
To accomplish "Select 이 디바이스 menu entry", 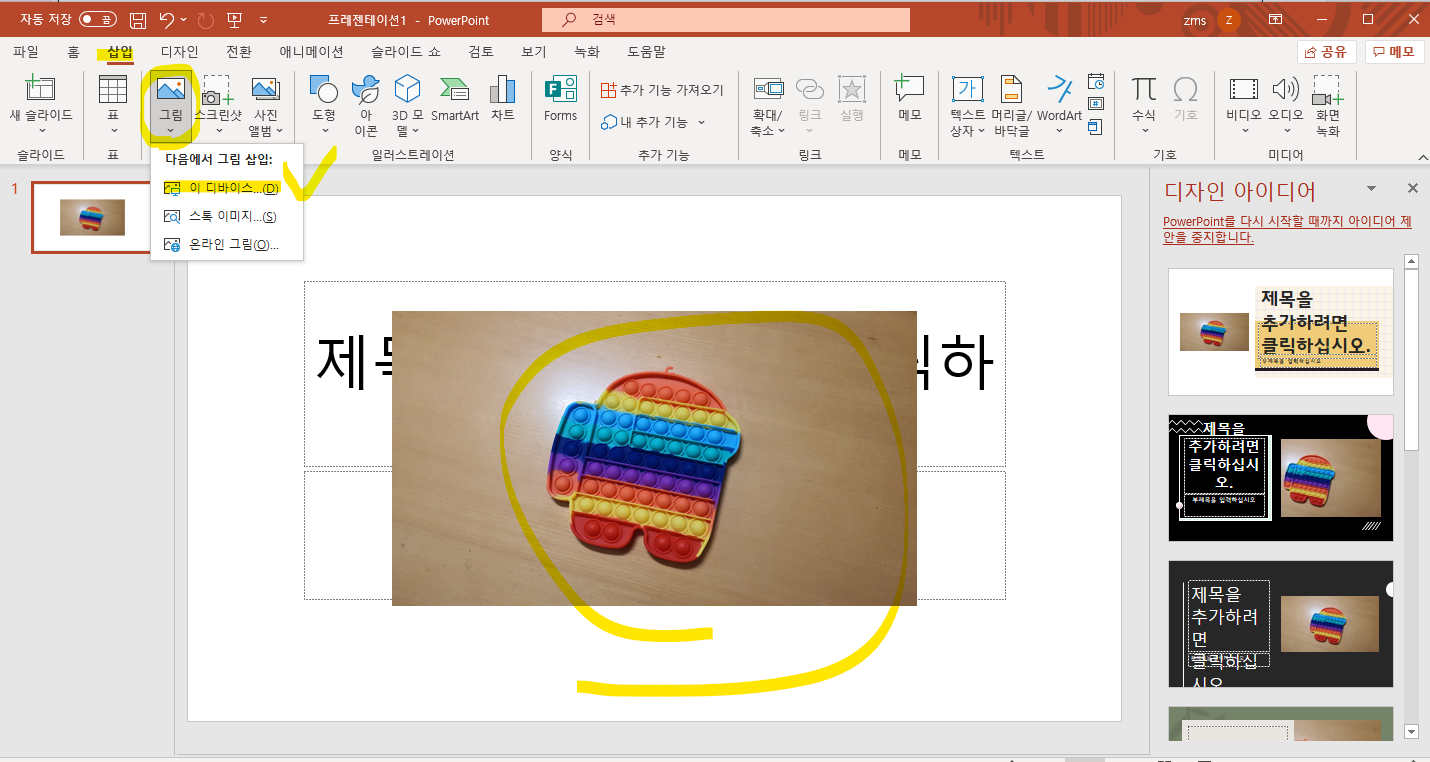I will (227, 188).
